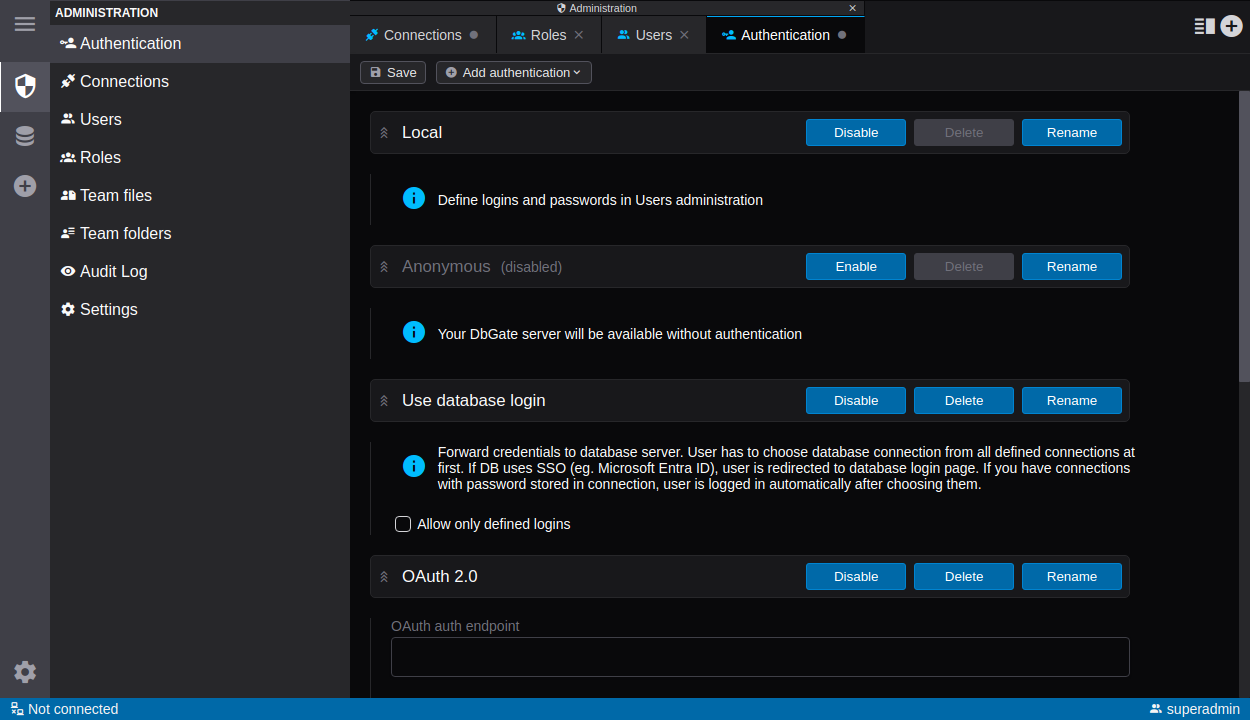Viewport: 1250px width, 720px height.
Task: Open Audit Log in administration menu
Action: 113,271
